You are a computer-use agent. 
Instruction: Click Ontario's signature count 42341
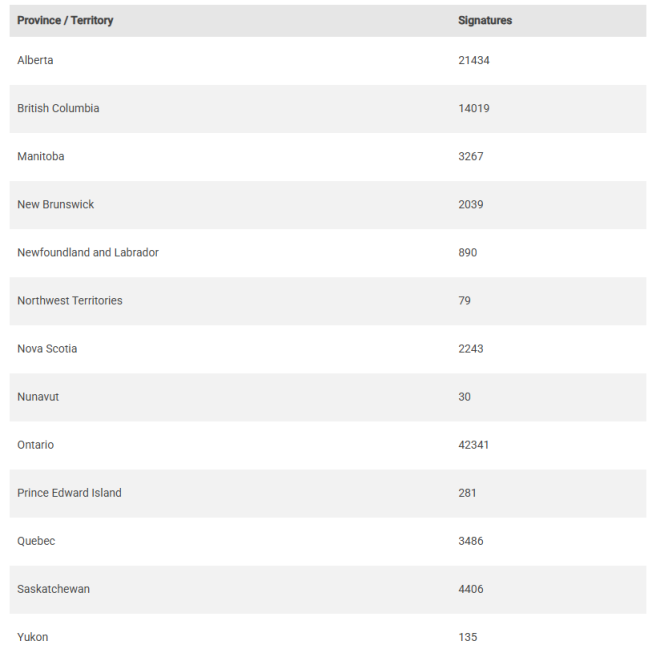coord(474,444)
